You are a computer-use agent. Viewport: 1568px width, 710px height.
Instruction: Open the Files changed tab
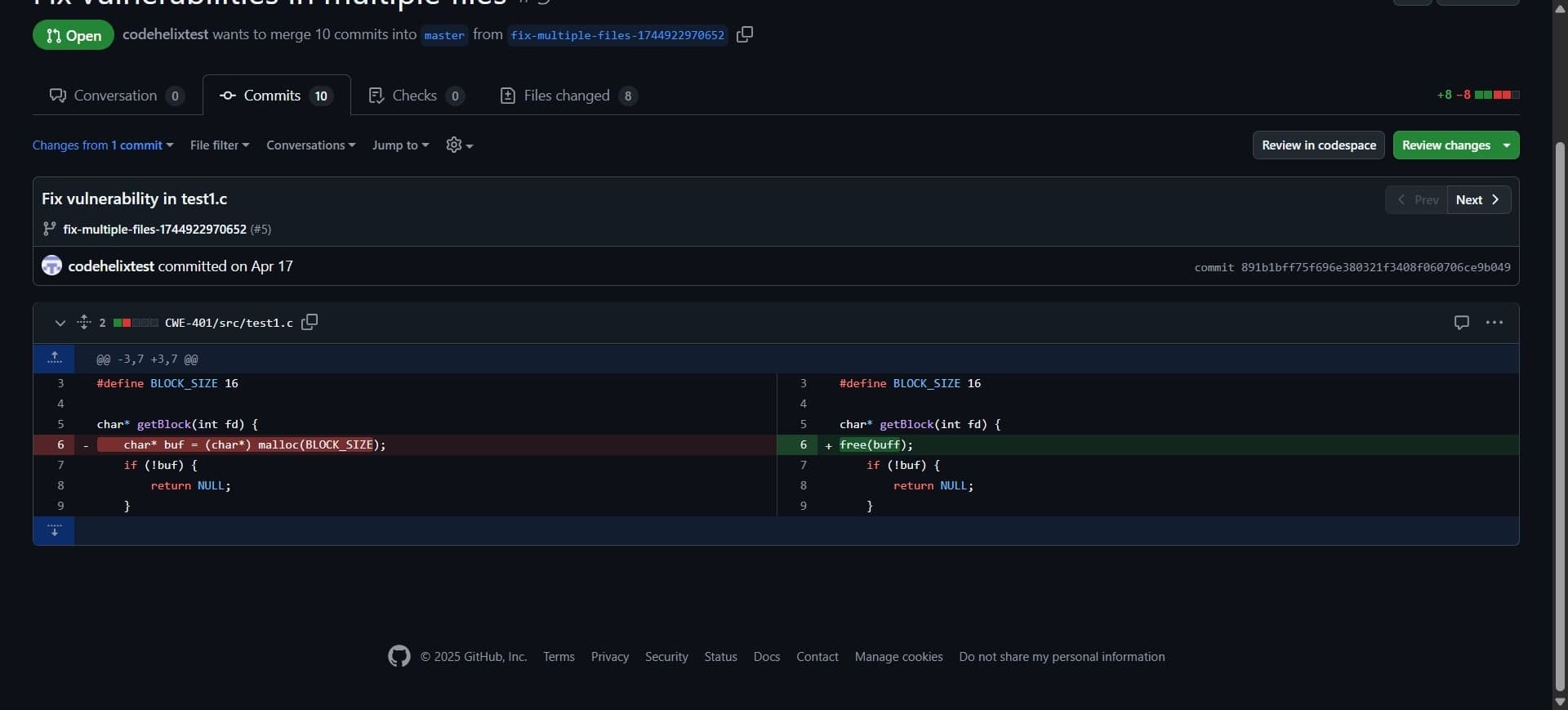568,96
